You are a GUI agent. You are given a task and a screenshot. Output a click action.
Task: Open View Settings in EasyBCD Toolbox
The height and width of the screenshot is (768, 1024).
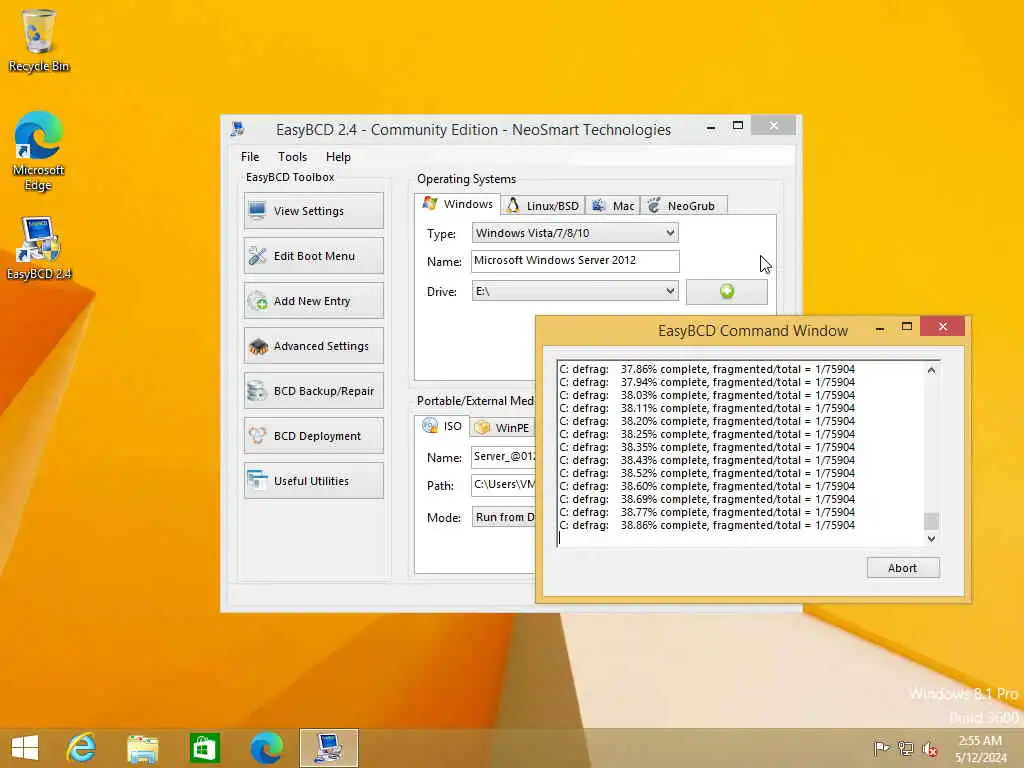click(x=313, y=210)
